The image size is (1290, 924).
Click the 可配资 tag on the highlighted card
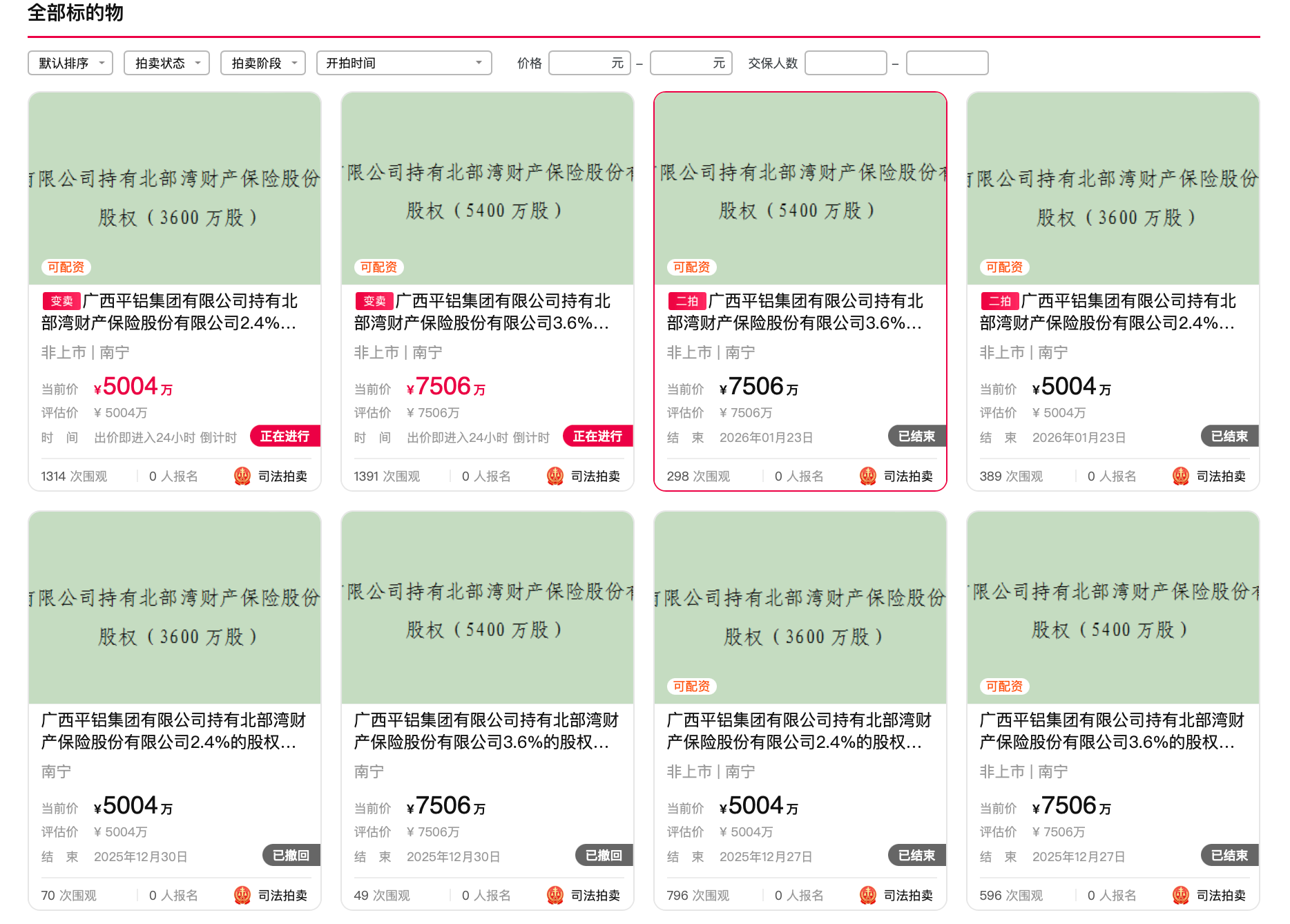691,267
